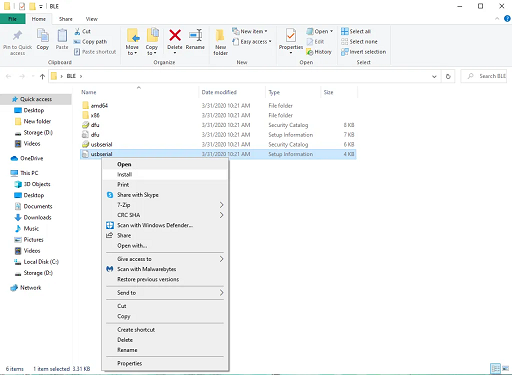Screen dimensions: 512x375
Task: Click Scan with Windows Defender entry
Action: 165,225
